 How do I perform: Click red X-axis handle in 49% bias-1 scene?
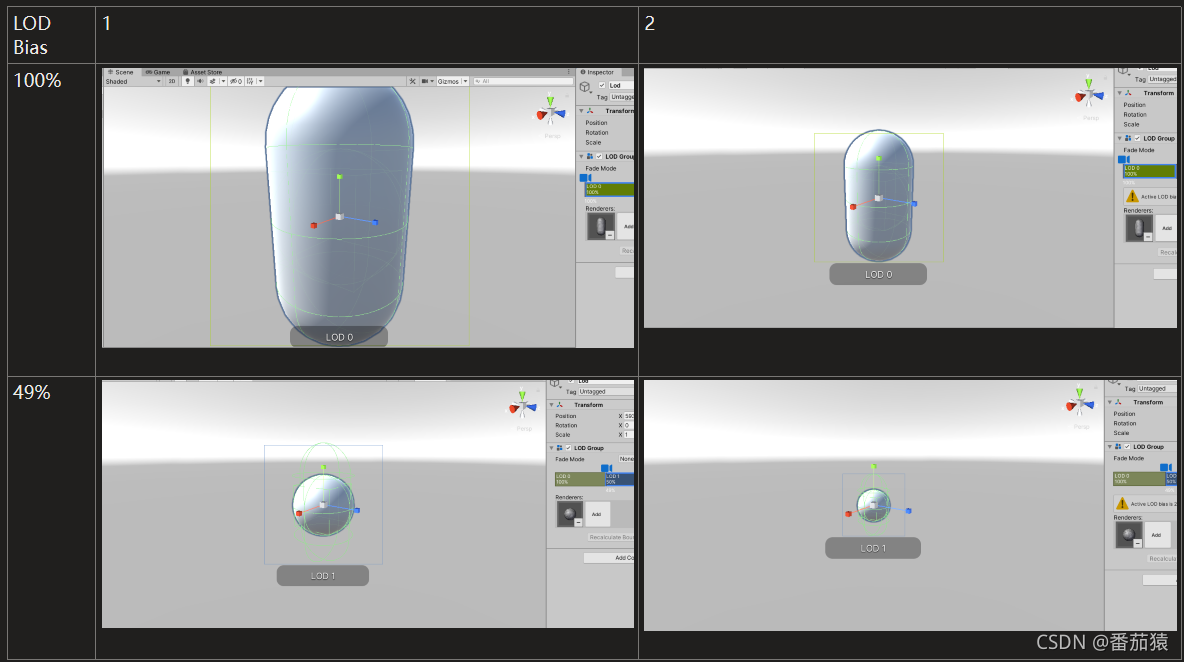299,513
